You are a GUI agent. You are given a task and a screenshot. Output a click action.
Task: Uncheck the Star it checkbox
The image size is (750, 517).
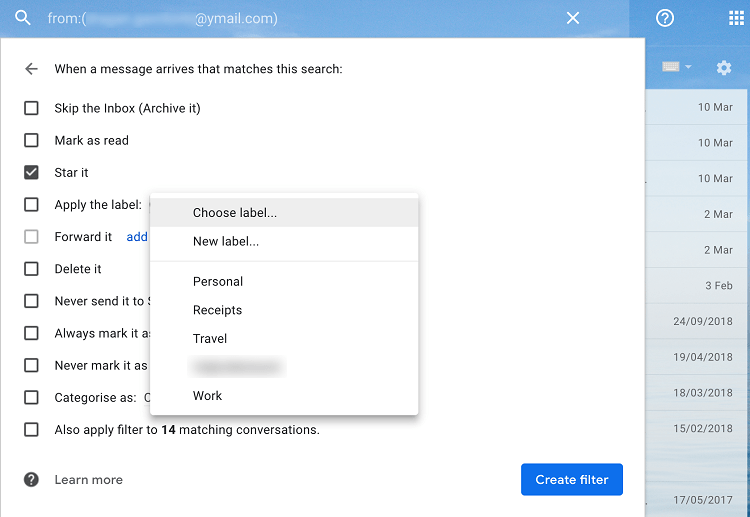click(x=31, y=173)
